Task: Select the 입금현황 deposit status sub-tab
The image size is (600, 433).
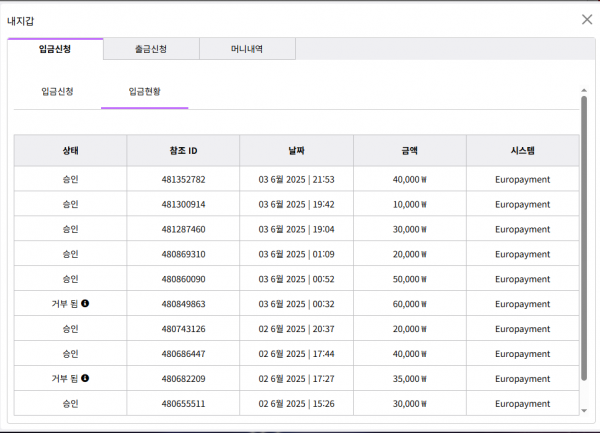Action: point(144,91)
